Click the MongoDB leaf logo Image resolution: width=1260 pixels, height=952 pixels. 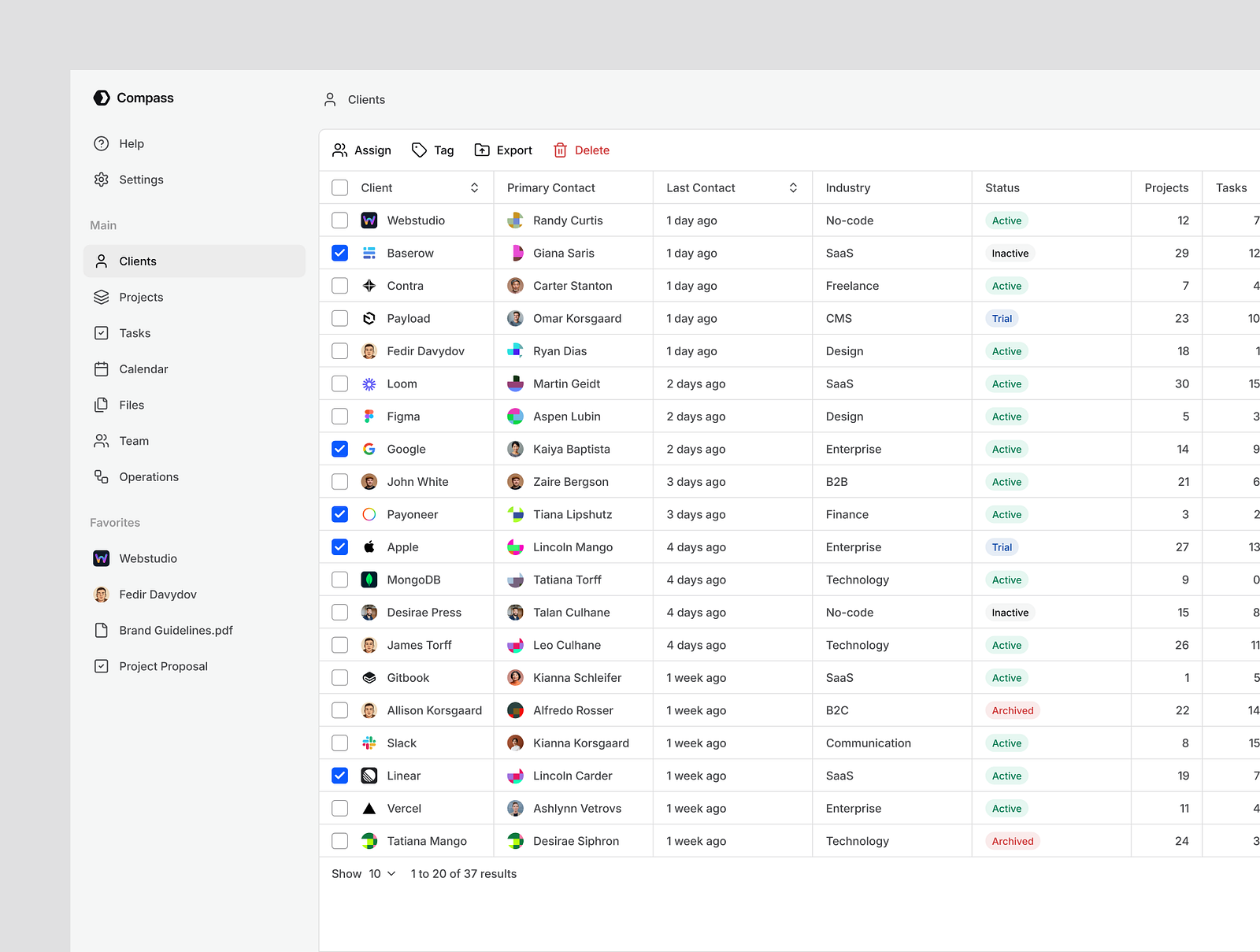369,580
